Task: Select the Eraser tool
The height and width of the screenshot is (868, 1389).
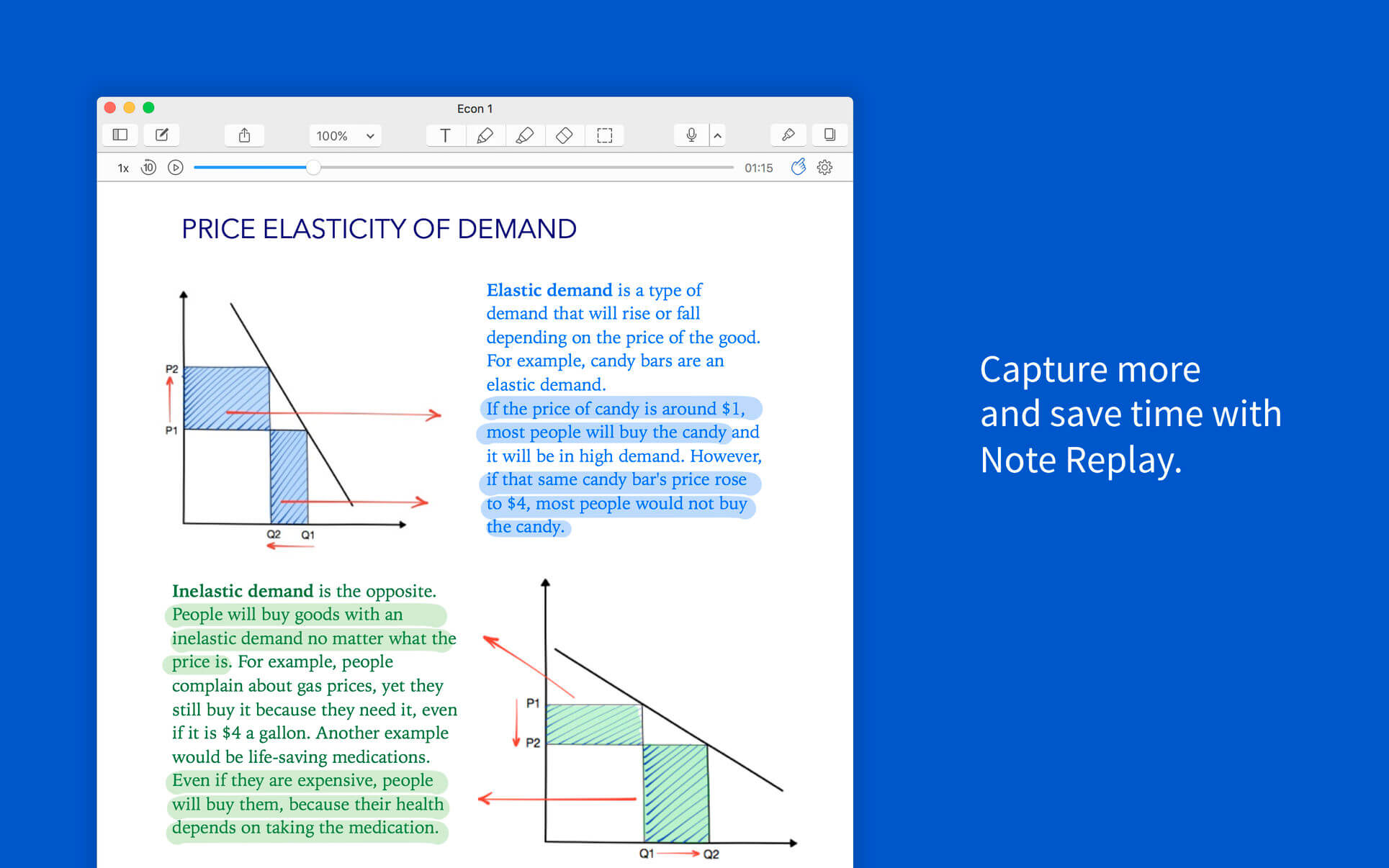Action: click(x=564, y=135)
